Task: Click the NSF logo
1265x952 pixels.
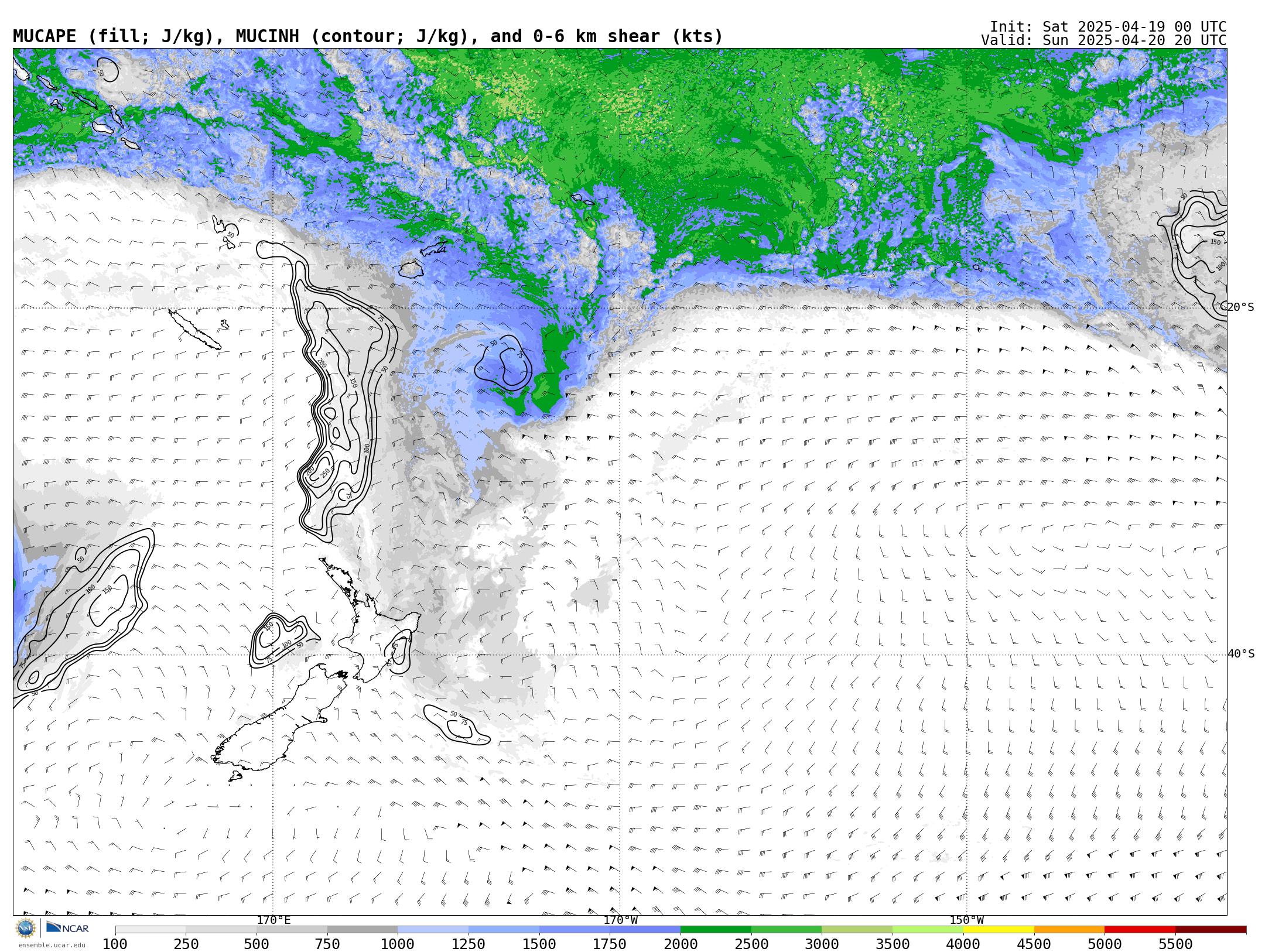Action: click(x=26, y=928)
